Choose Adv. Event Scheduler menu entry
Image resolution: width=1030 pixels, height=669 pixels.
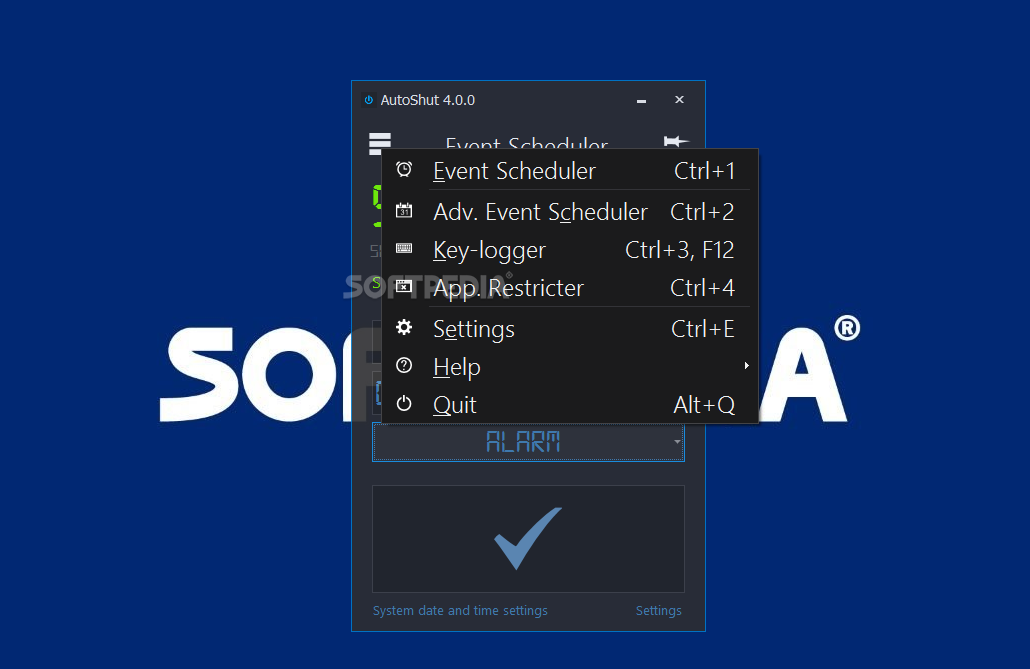point(570,212)
